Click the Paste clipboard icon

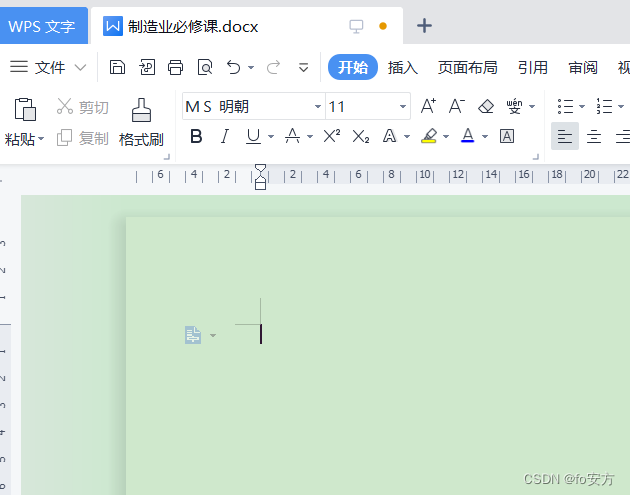(25, 109)
